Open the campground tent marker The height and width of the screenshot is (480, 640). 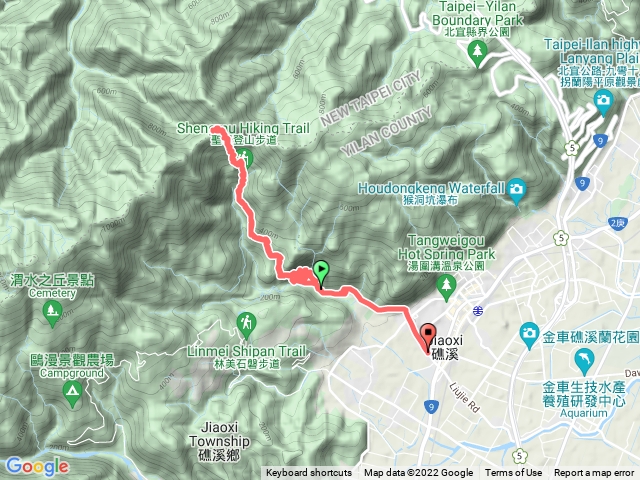coord(73,394)
